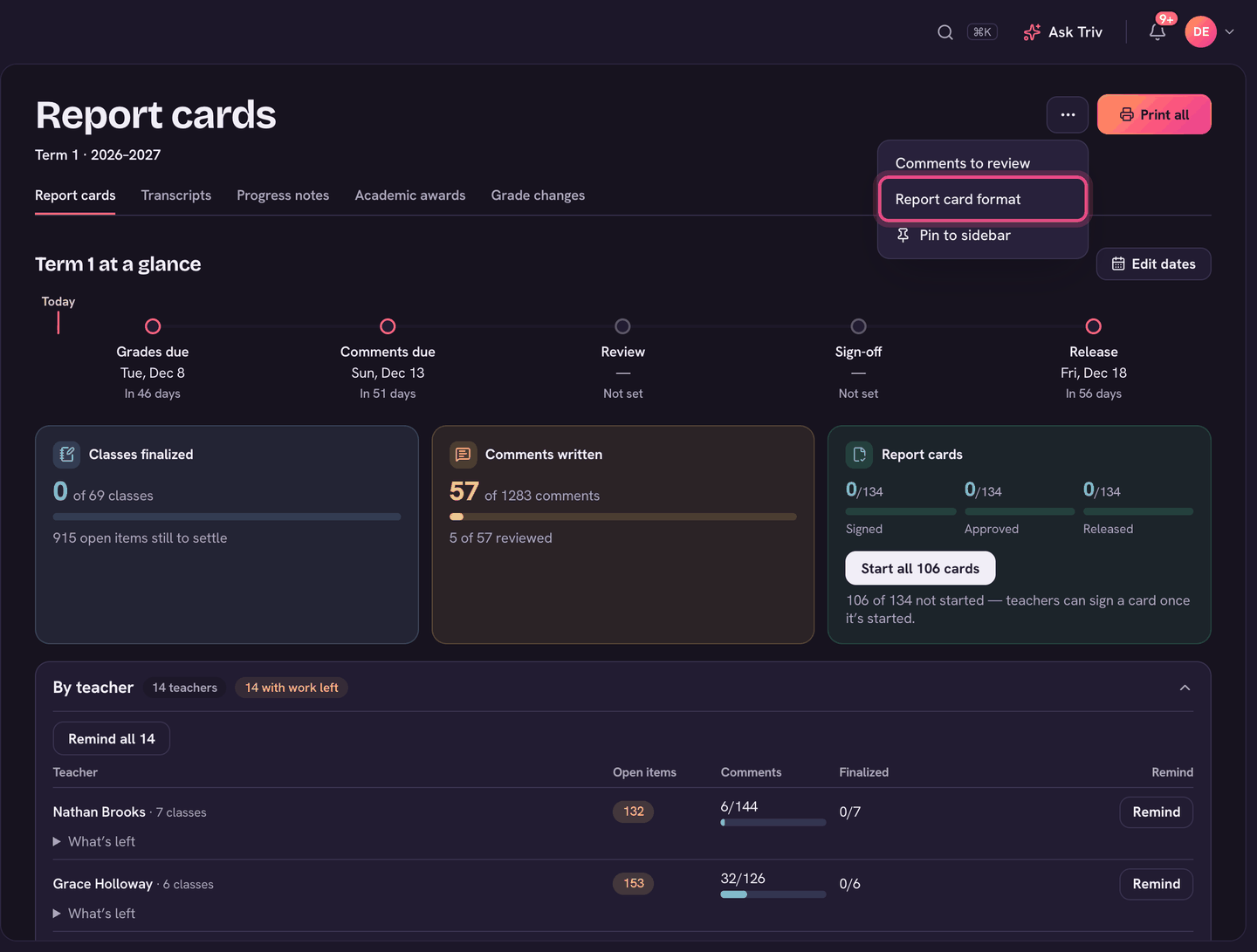Select the Review timeline marker
Screen dimensions: 1257x952
click(x=622, y=326)
